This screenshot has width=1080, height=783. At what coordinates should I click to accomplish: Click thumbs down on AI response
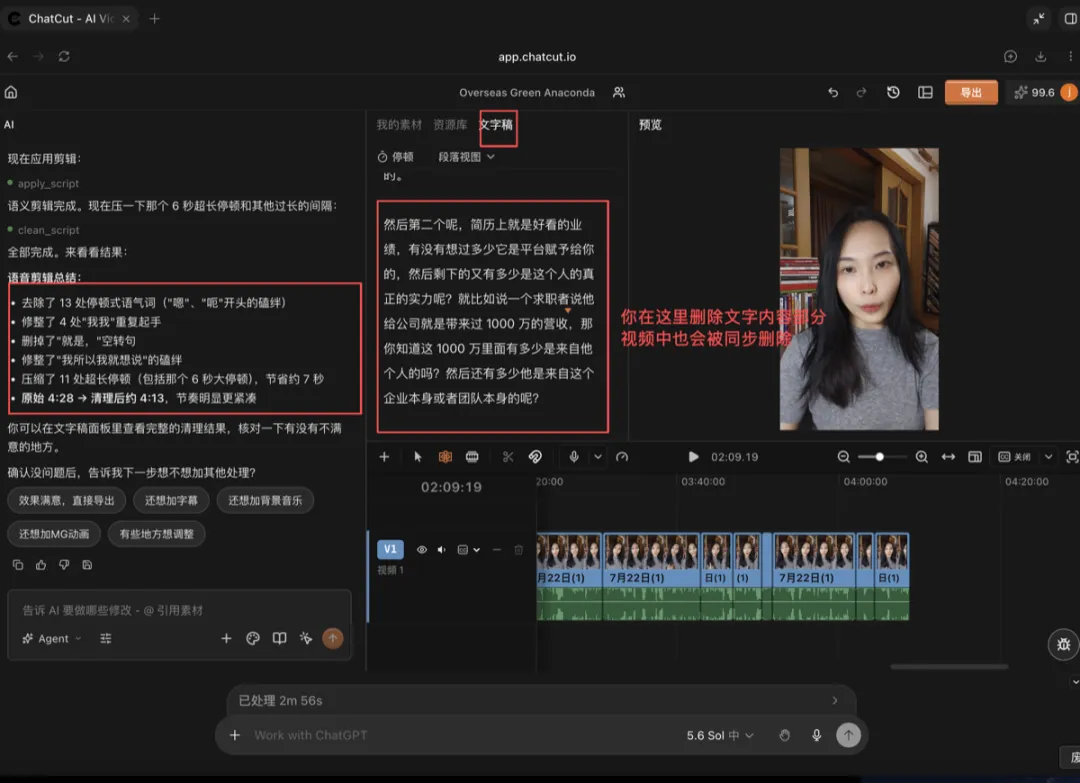click(x=64, y=565)
